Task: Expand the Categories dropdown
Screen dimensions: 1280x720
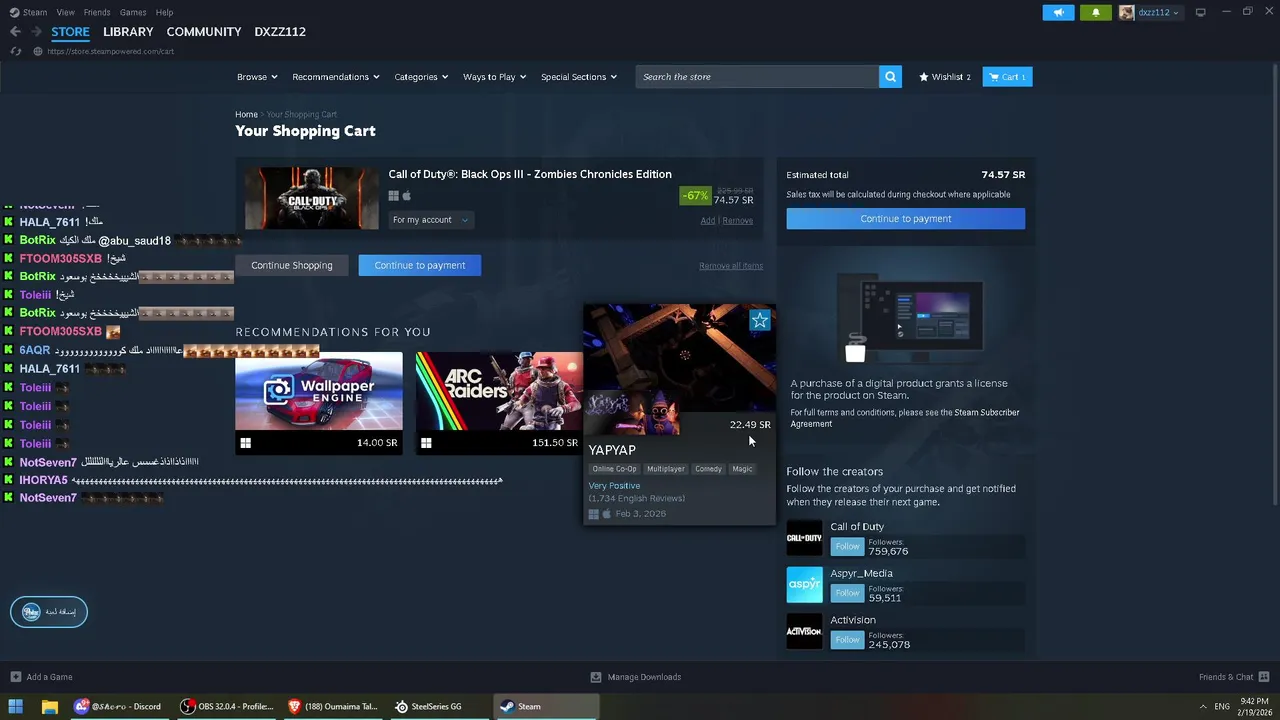Action: pos(421,77)
